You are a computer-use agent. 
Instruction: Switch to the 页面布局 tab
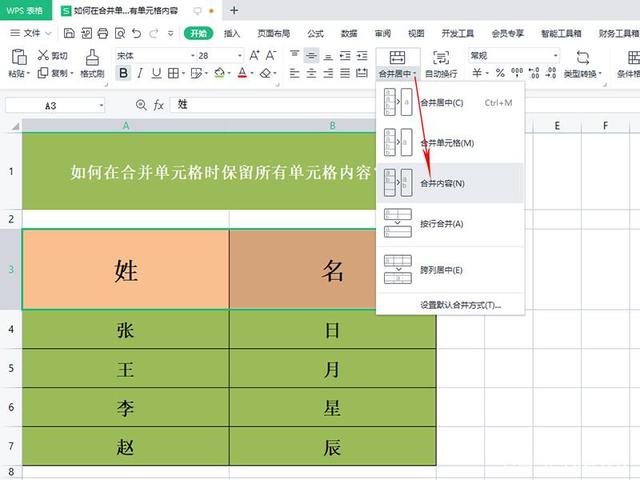pos(273,33)
